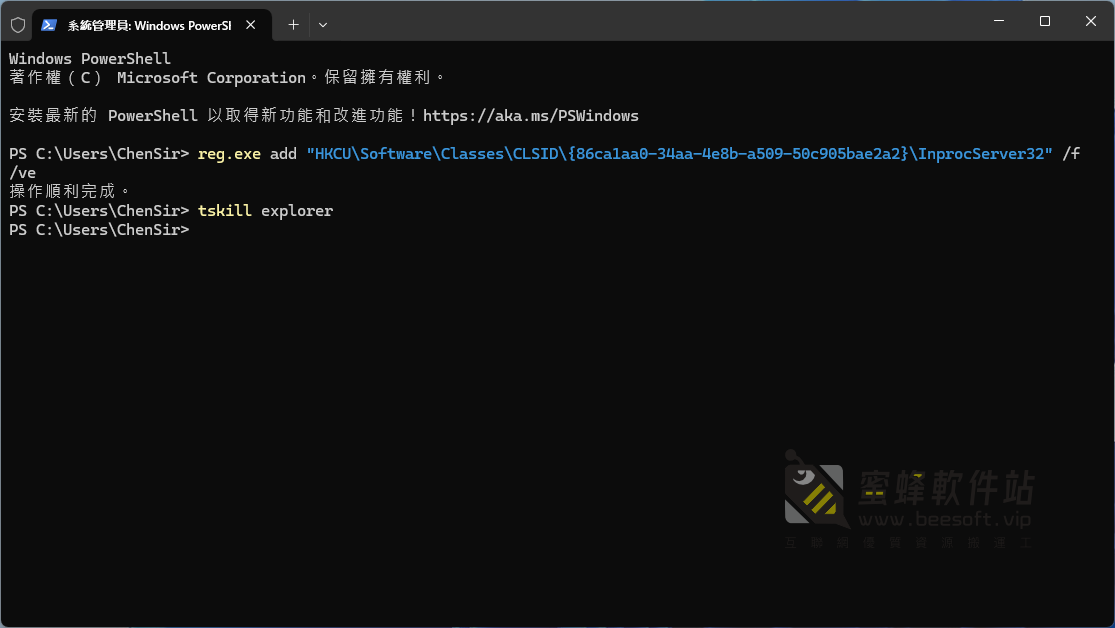Click the 'explorer' argument text

297,211
